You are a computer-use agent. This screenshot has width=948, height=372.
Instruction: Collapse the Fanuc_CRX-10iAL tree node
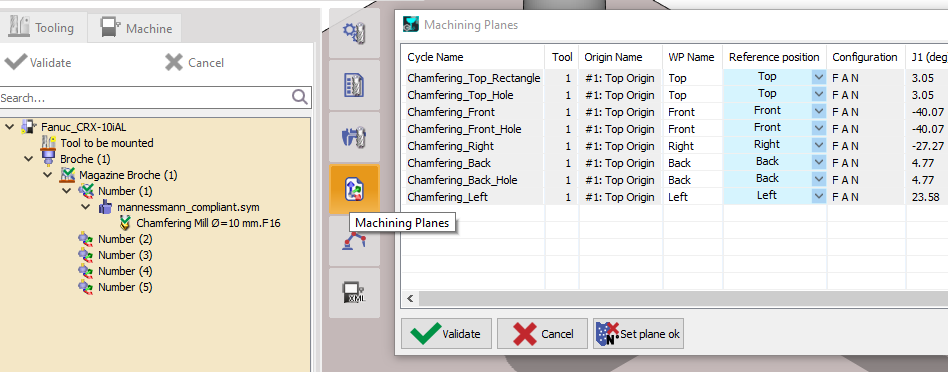point(9,126)
